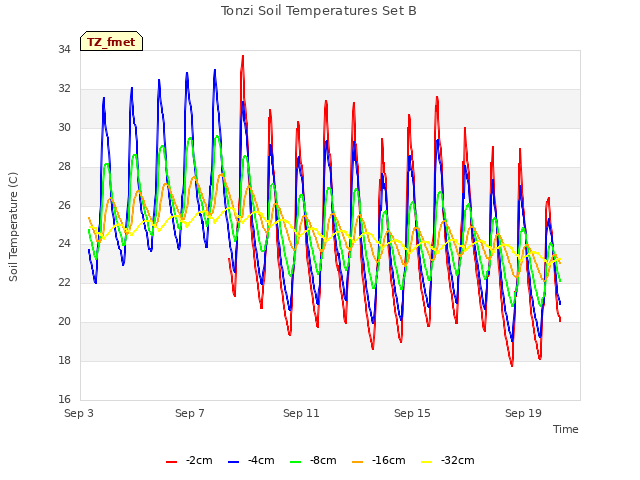Click the TZ_fmet annotation box
640x480 pixels.
[111, 41]
